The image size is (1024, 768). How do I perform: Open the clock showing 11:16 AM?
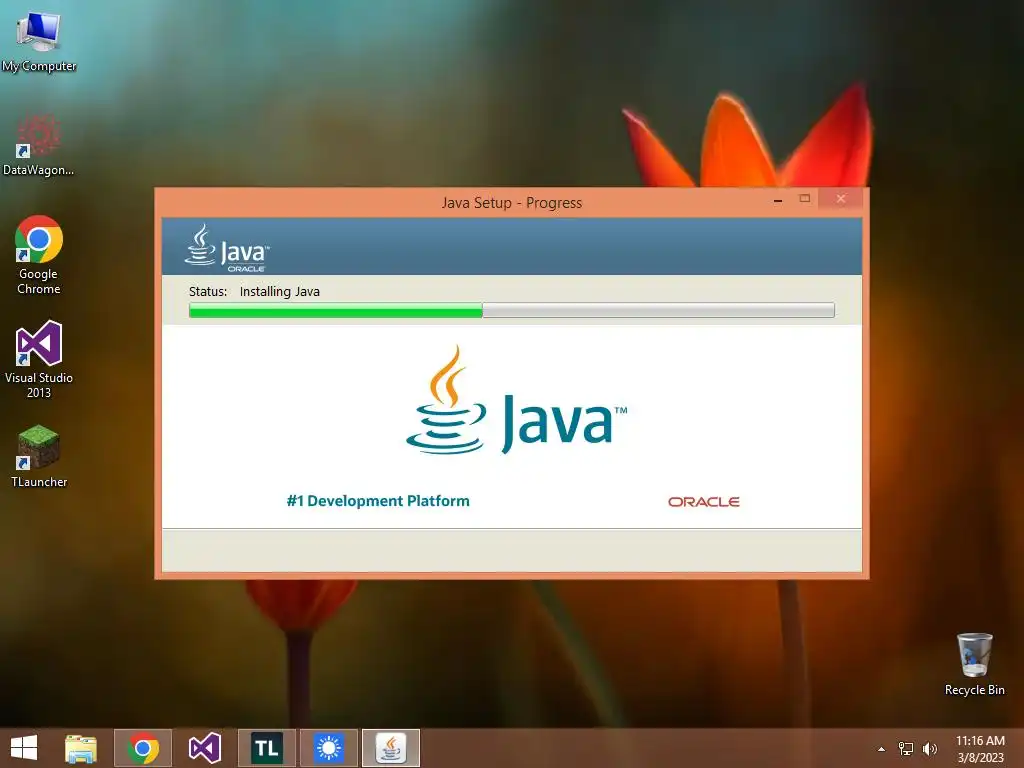pyautogui.click(x=980, y=749)
